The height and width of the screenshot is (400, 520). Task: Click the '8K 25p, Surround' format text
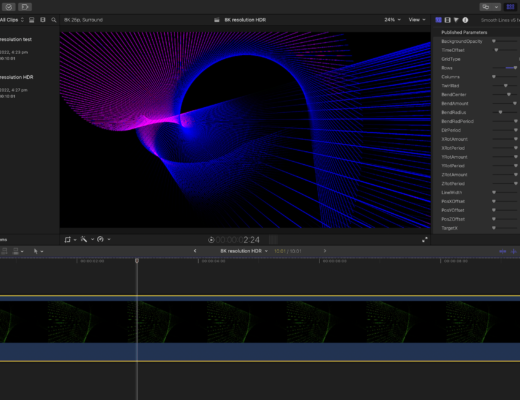pyautogui.click(x=83, y=20)
